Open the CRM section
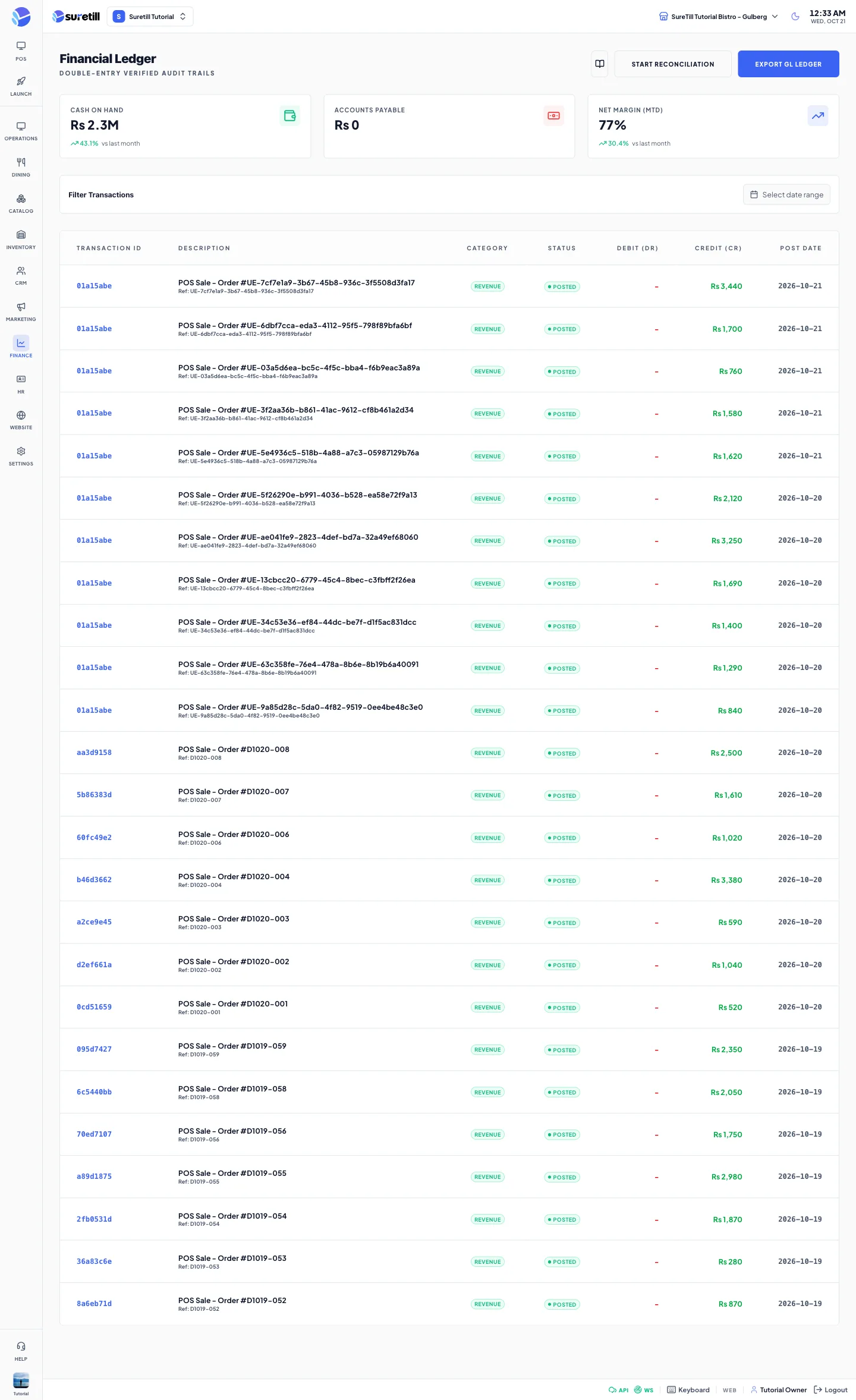 [21, 276]
